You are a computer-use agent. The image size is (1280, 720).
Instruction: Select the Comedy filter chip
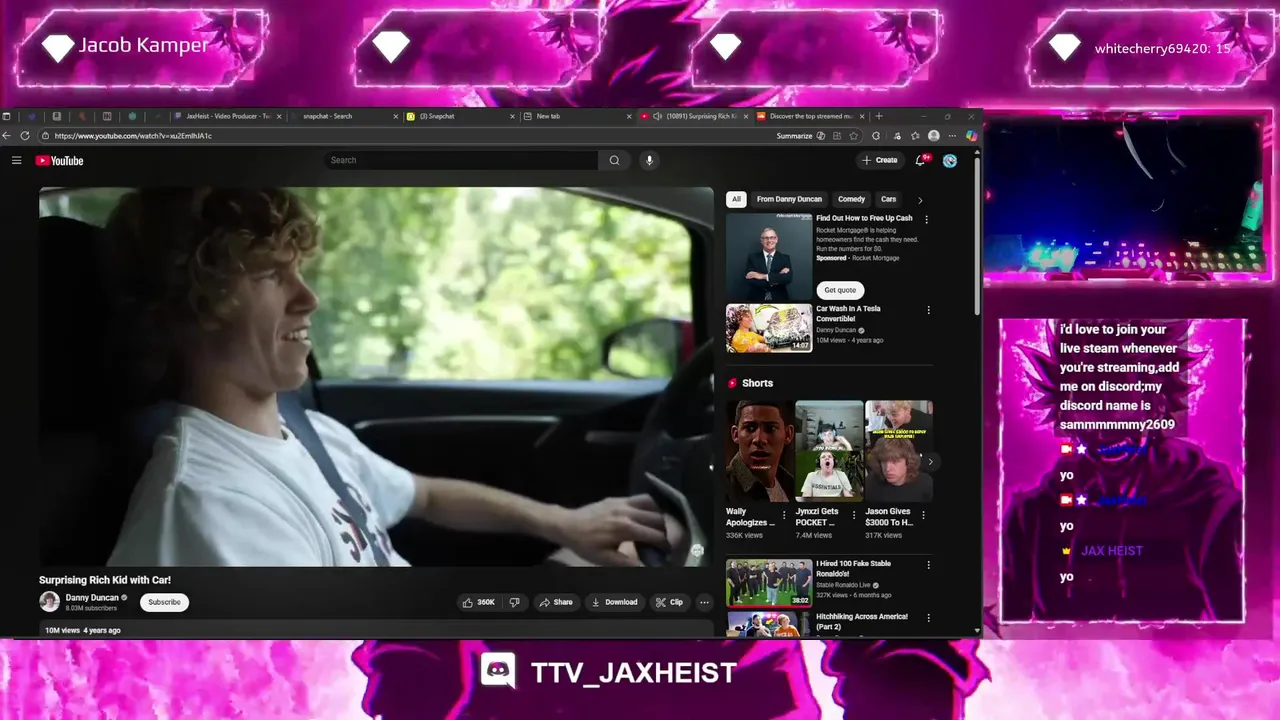click(851, 199)
